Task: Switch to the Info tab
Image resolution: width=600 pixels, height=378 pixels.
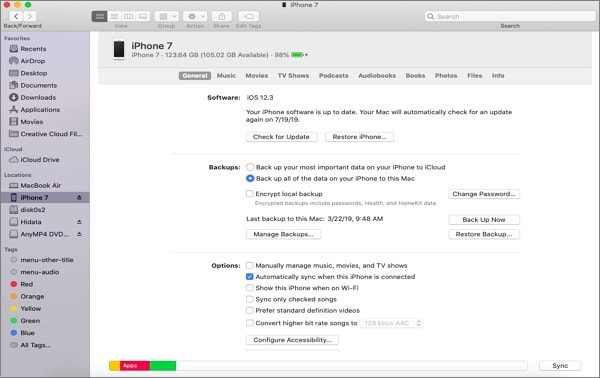Action: click(498, 76)
